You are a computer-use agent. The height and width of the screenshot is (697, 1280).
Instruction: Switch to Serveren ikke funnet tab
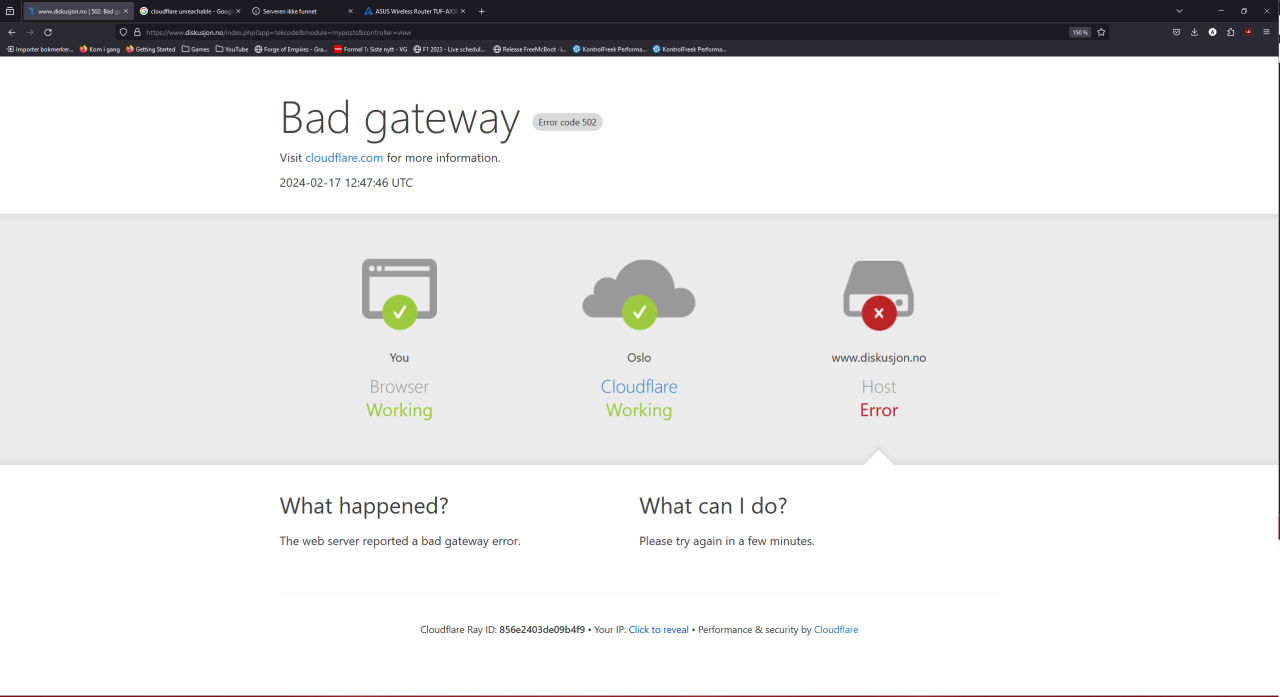303,11
